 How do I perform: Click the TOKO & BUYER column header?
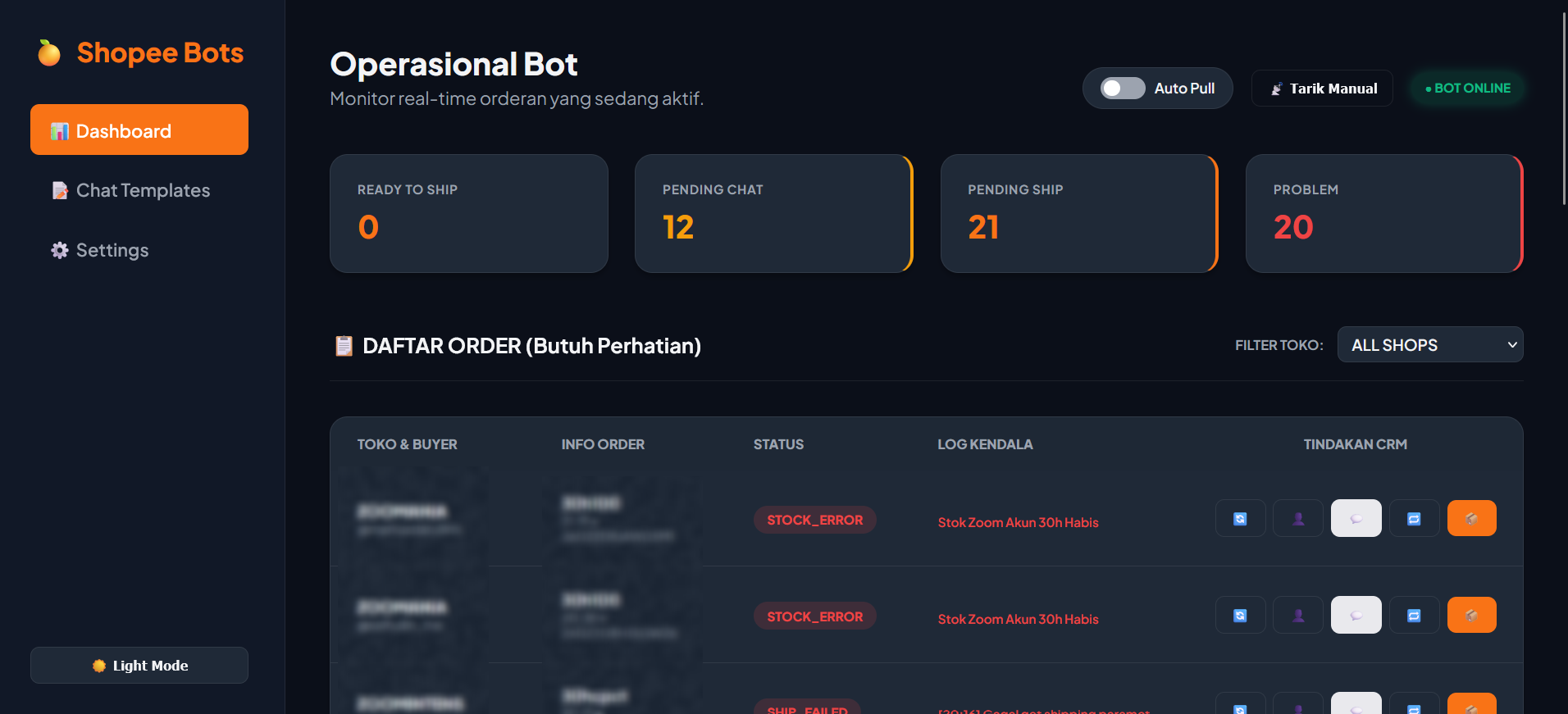tap(407, 444)
